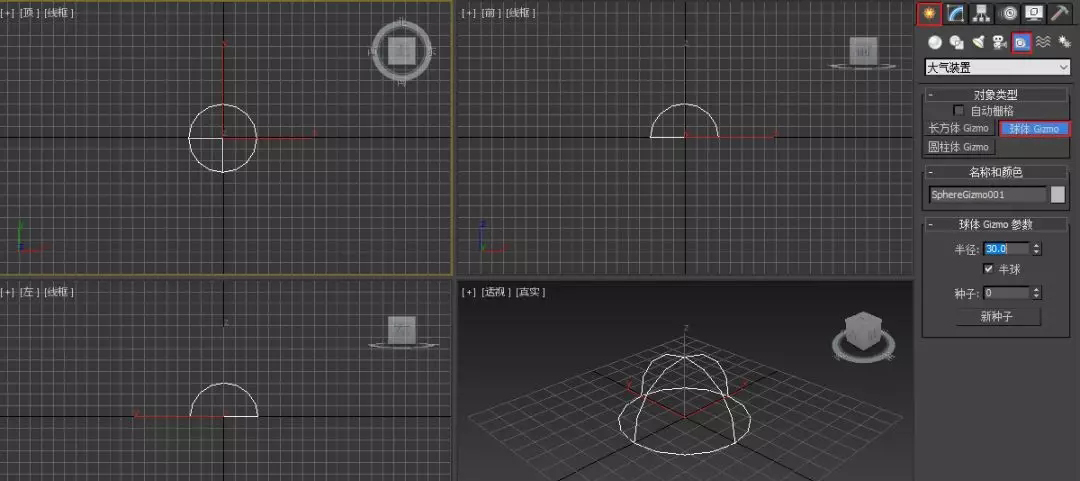Open the Create command panel tab
1080x481 pixels.
click(x=930, y=12)
